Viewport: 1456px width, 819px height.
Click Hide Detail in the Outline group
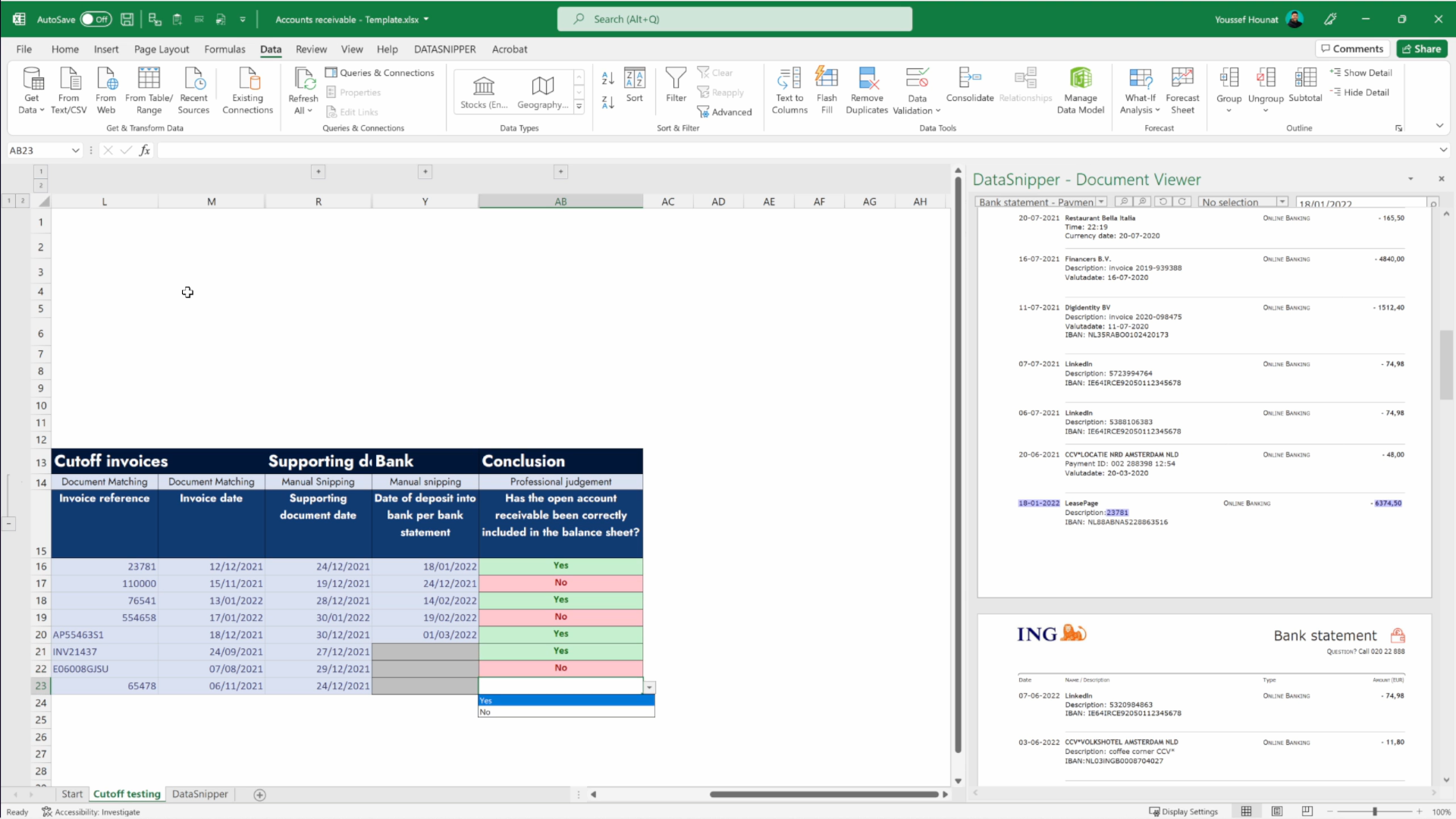pos(1361,92)
